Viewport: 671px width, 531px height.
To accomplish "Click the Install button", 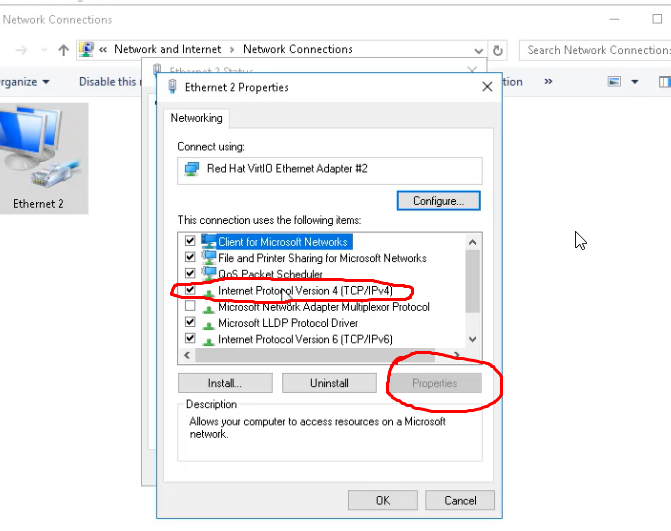I will [x=225, y=383].
